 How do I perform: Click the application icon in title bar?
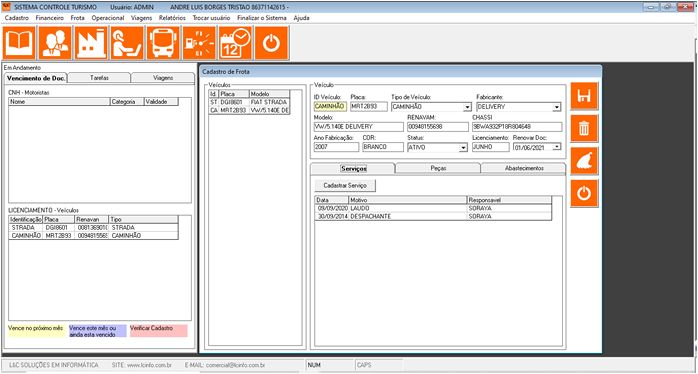[x=6, y=7]
